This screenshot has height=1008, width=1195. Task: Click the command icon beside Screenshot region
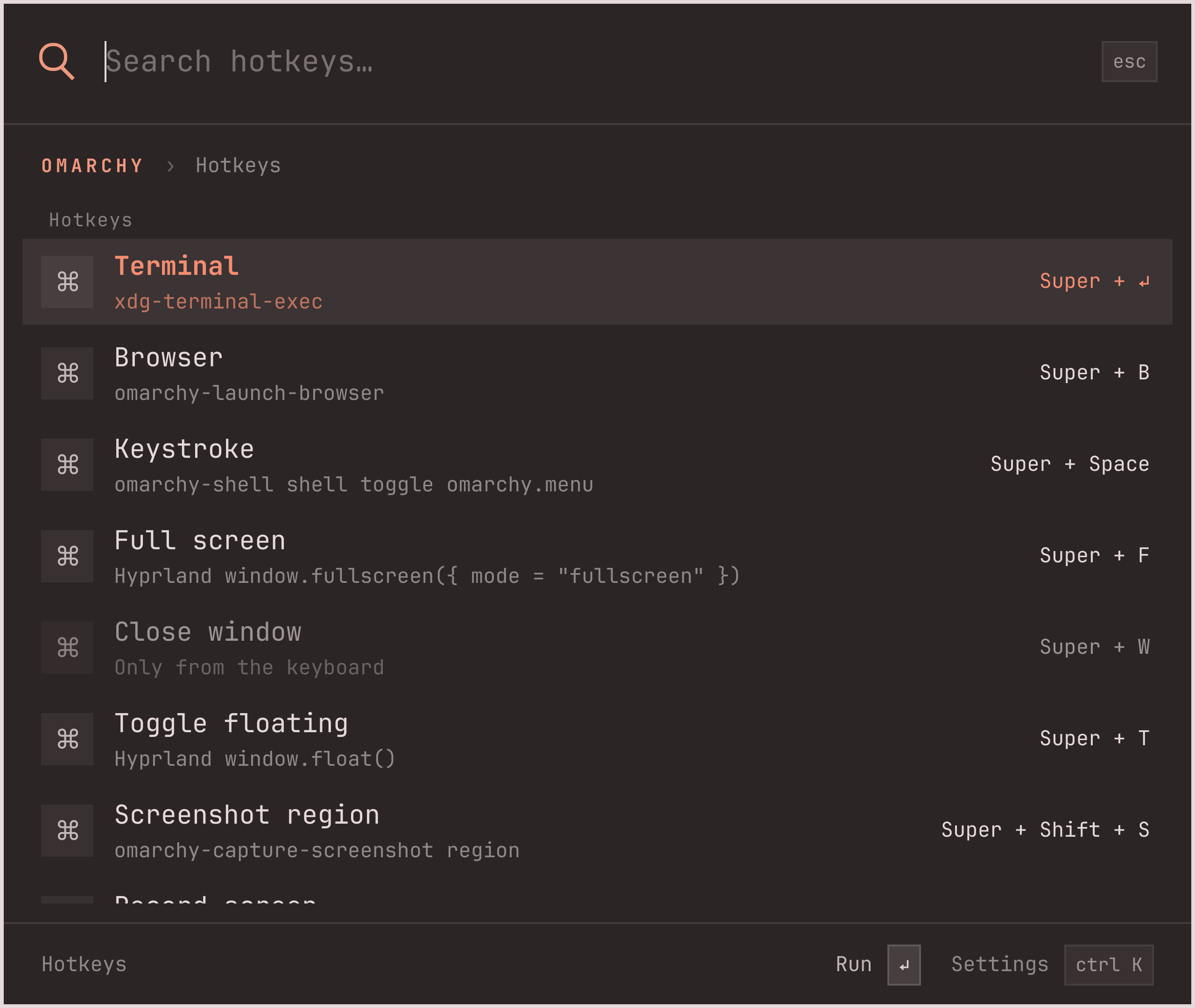[x=67, y=830]
